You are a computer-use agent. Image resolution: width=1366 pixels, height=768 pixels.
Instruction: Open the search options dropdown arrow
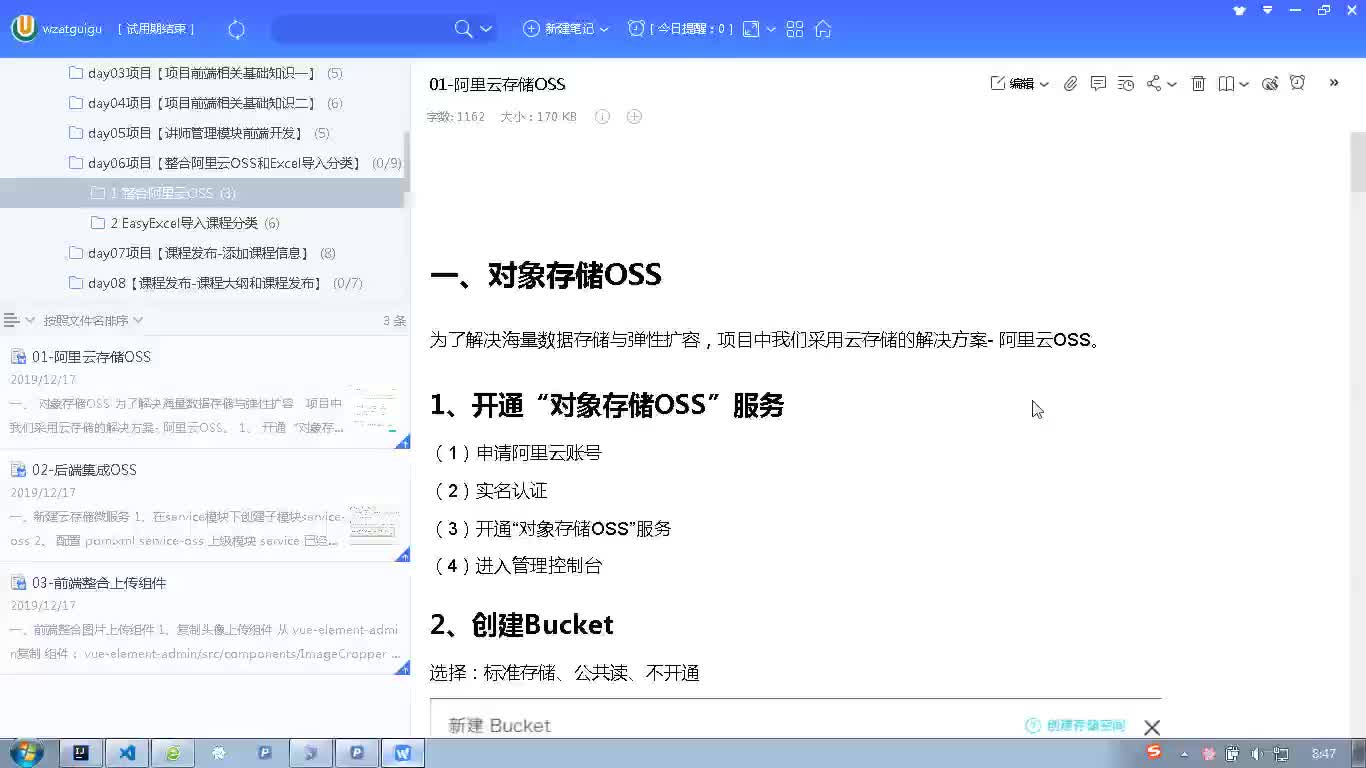[x=486, y=29]
